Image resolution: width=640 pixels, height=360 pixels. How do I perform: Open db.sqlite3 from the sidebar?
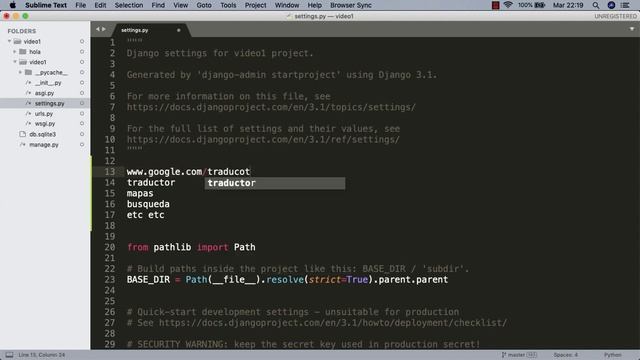point(42,134)
